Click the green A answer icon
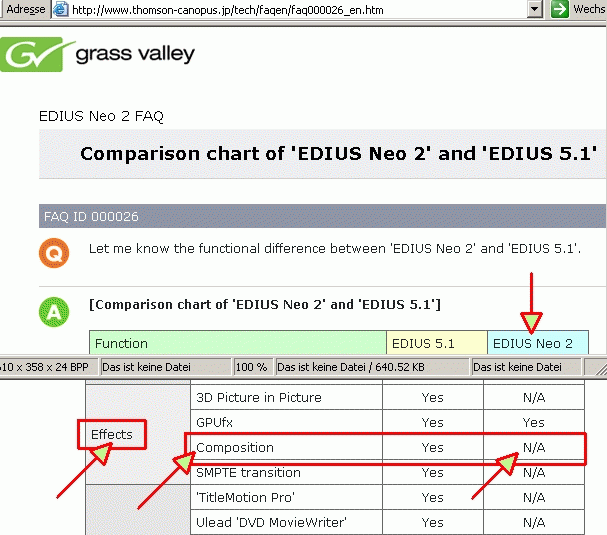The width and height of the screenshot is (607, 535). (x=54, y=312)
